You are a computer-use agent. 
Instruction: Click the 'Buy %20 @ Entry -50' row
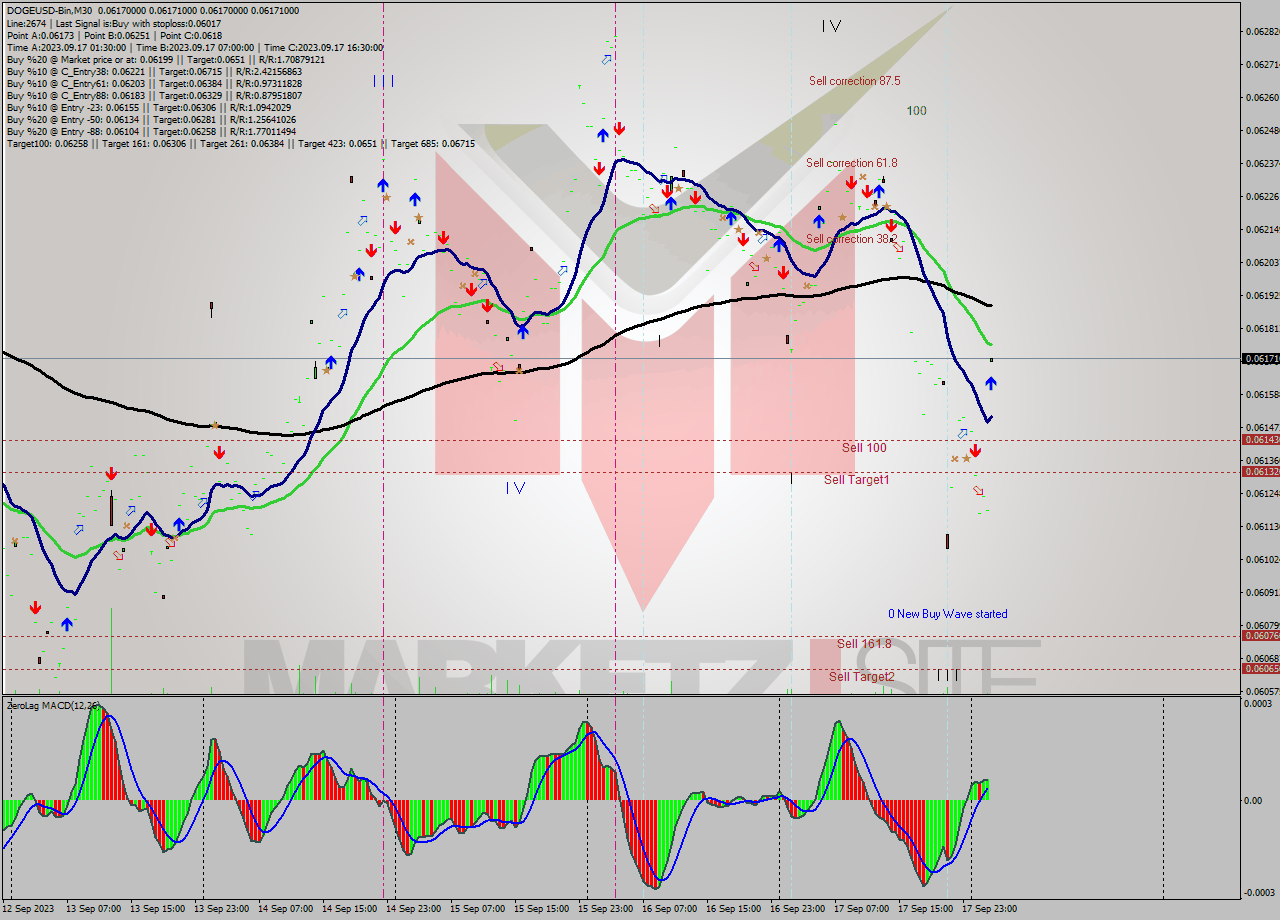pos(150,119)
